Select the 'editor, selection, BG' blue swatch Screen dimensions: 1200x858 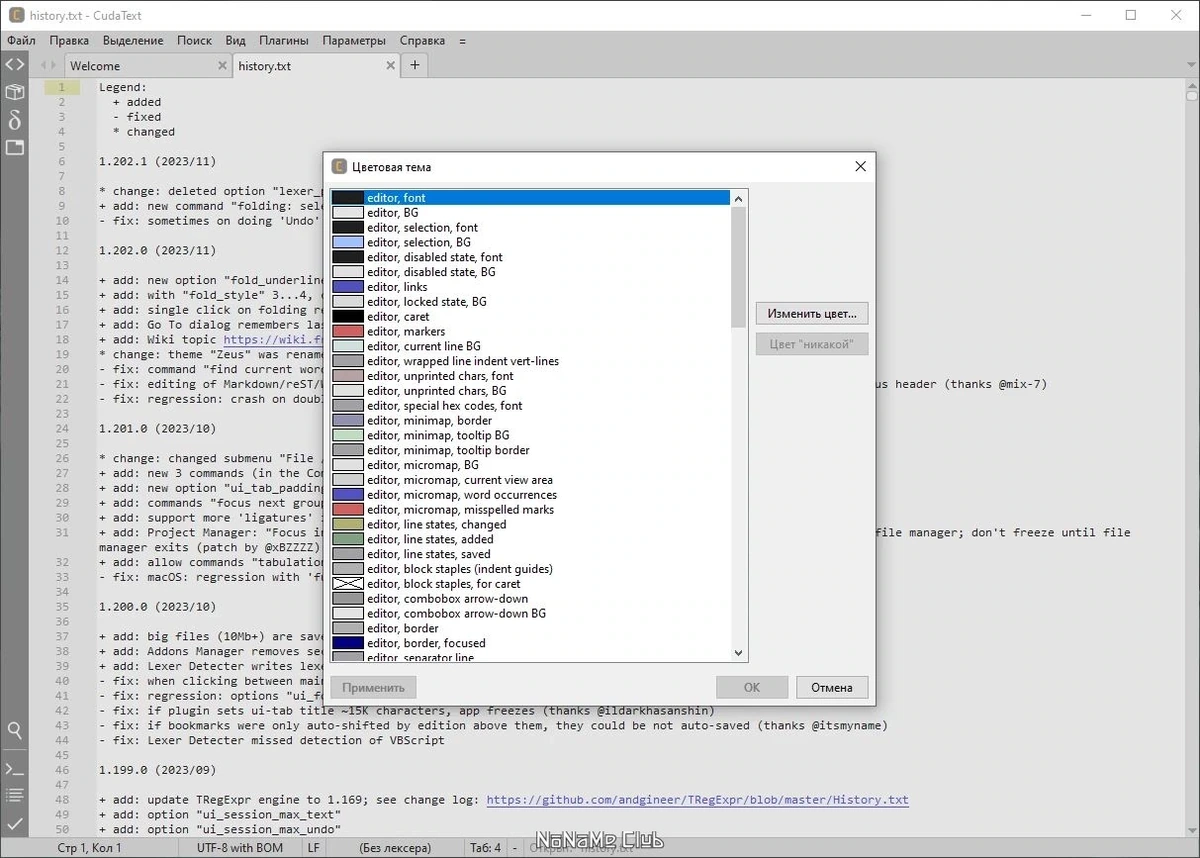pyautogui.click(x=348, y=242)
